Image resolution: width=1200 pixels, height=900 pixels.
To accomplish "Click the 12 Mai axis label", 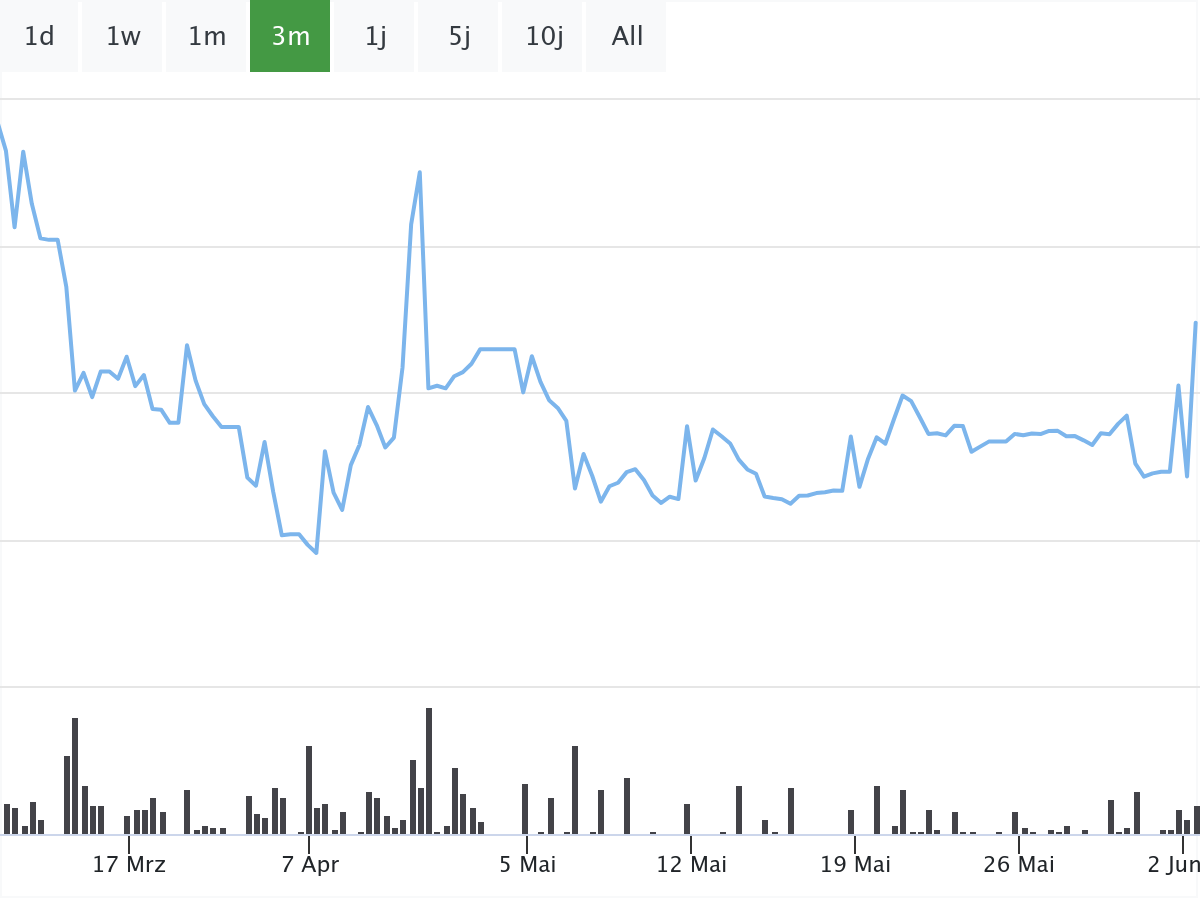I will (691, 864).
